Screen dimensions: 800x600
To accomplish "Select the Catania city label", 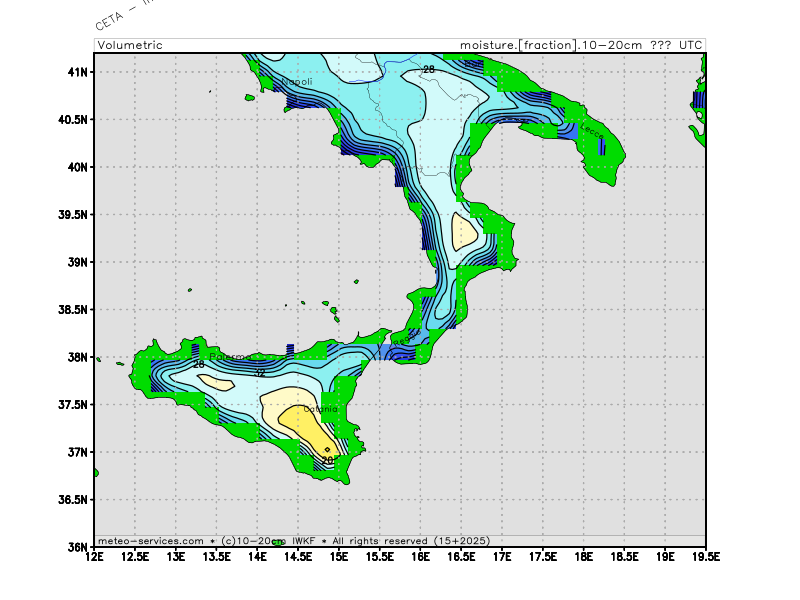I will coord(321,409).
